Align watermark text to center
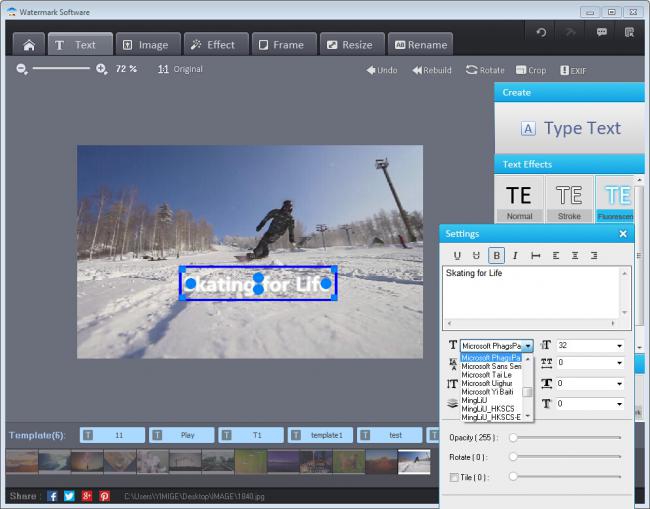 click(575, 256)
